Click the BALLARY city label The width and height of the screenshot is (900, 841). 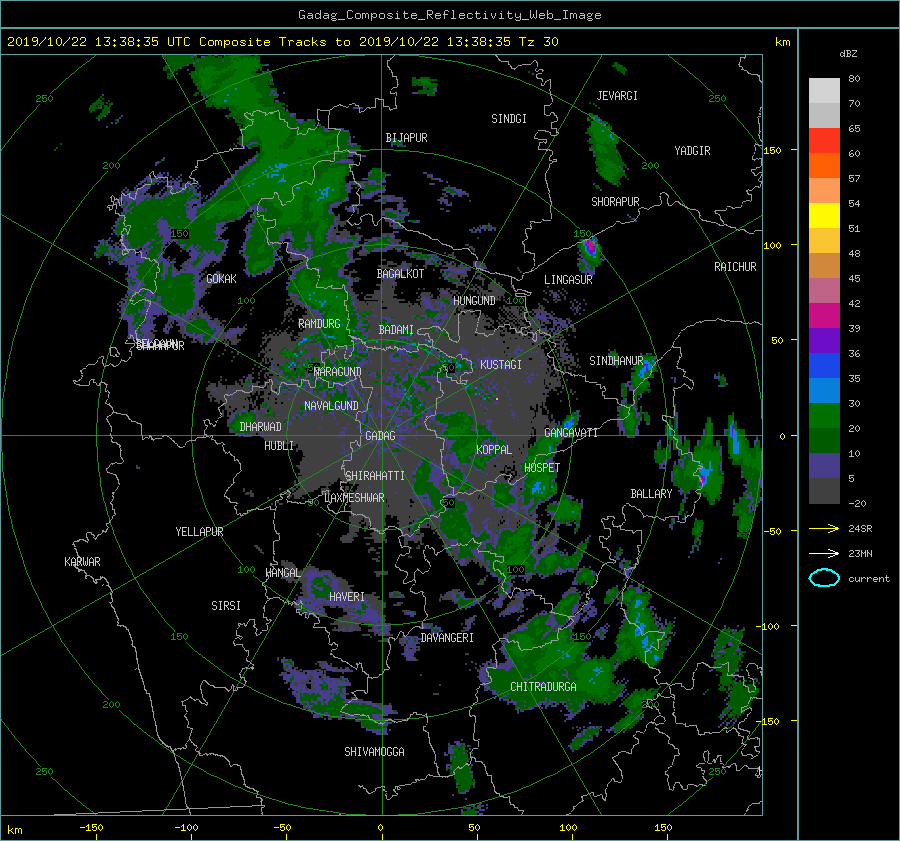651,494
